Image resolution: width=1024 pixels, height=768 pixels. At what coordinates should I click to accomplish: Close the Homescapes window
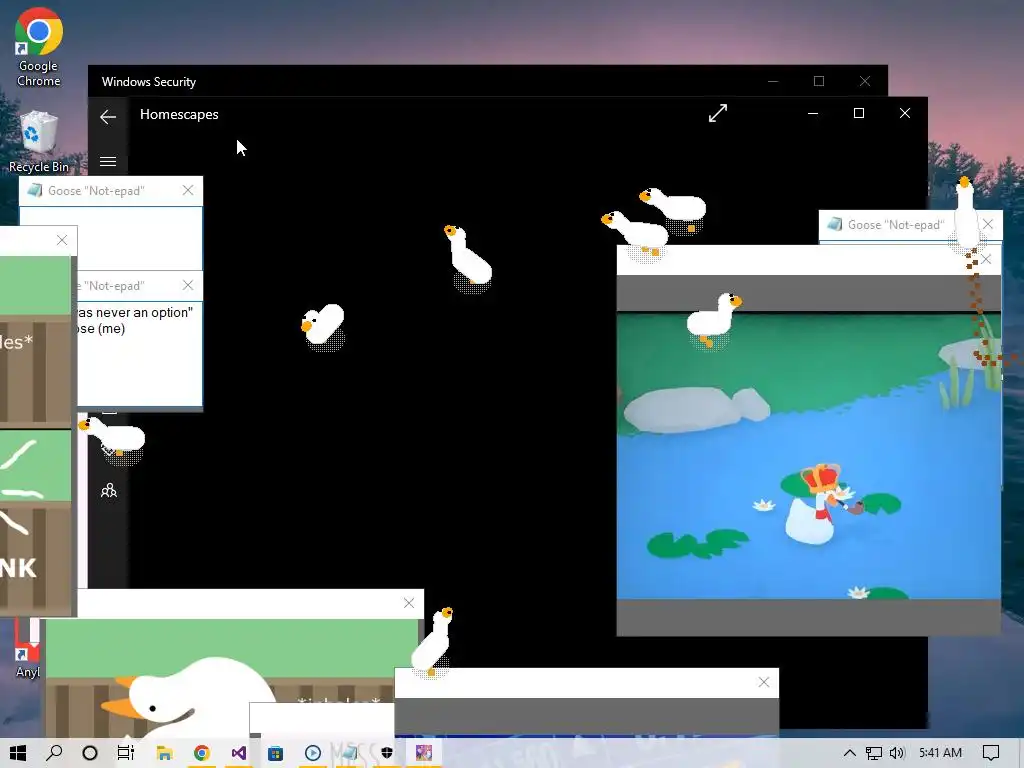click(x=904, y=113)
